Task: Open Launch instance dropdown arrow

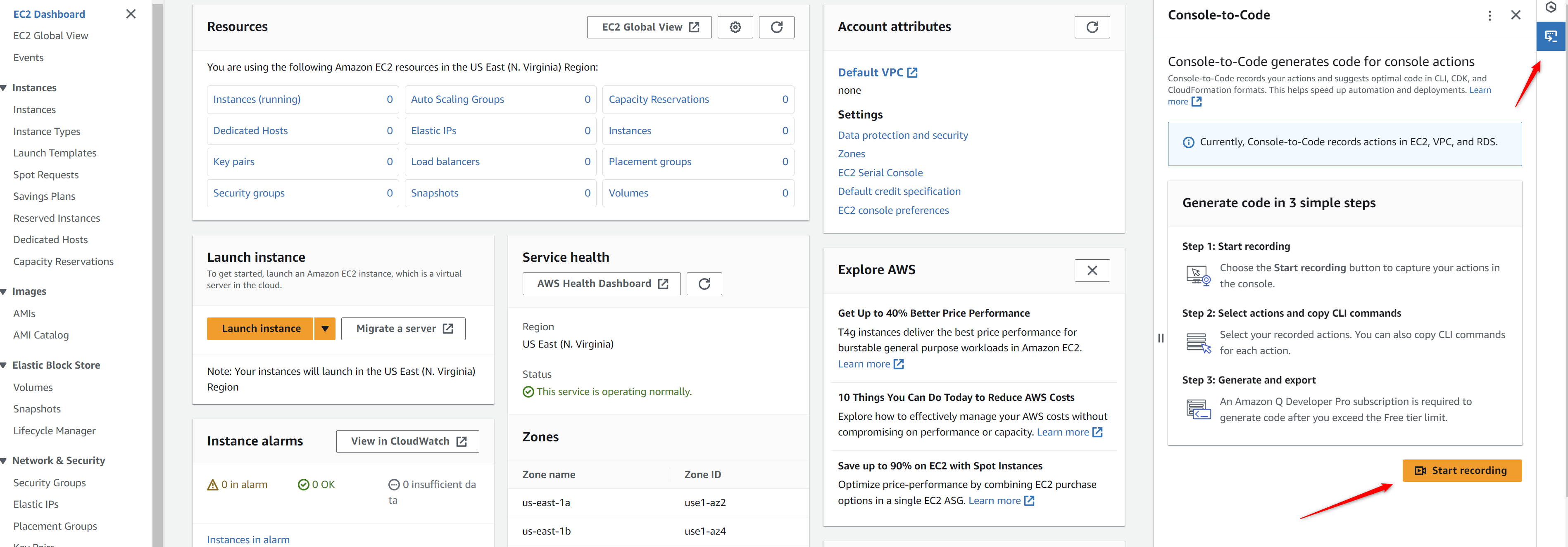Action: pos(324,329)
